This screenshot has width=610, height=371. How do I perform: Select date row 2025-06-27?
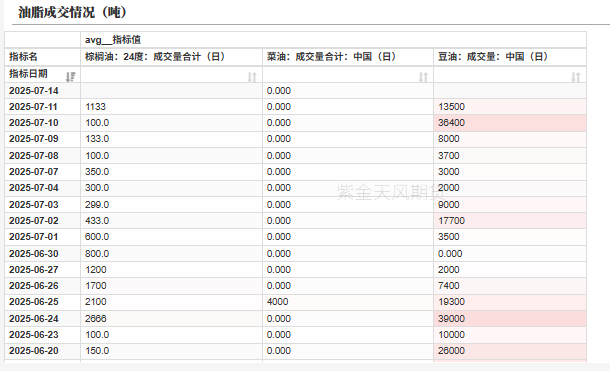(x=34, y=270)
